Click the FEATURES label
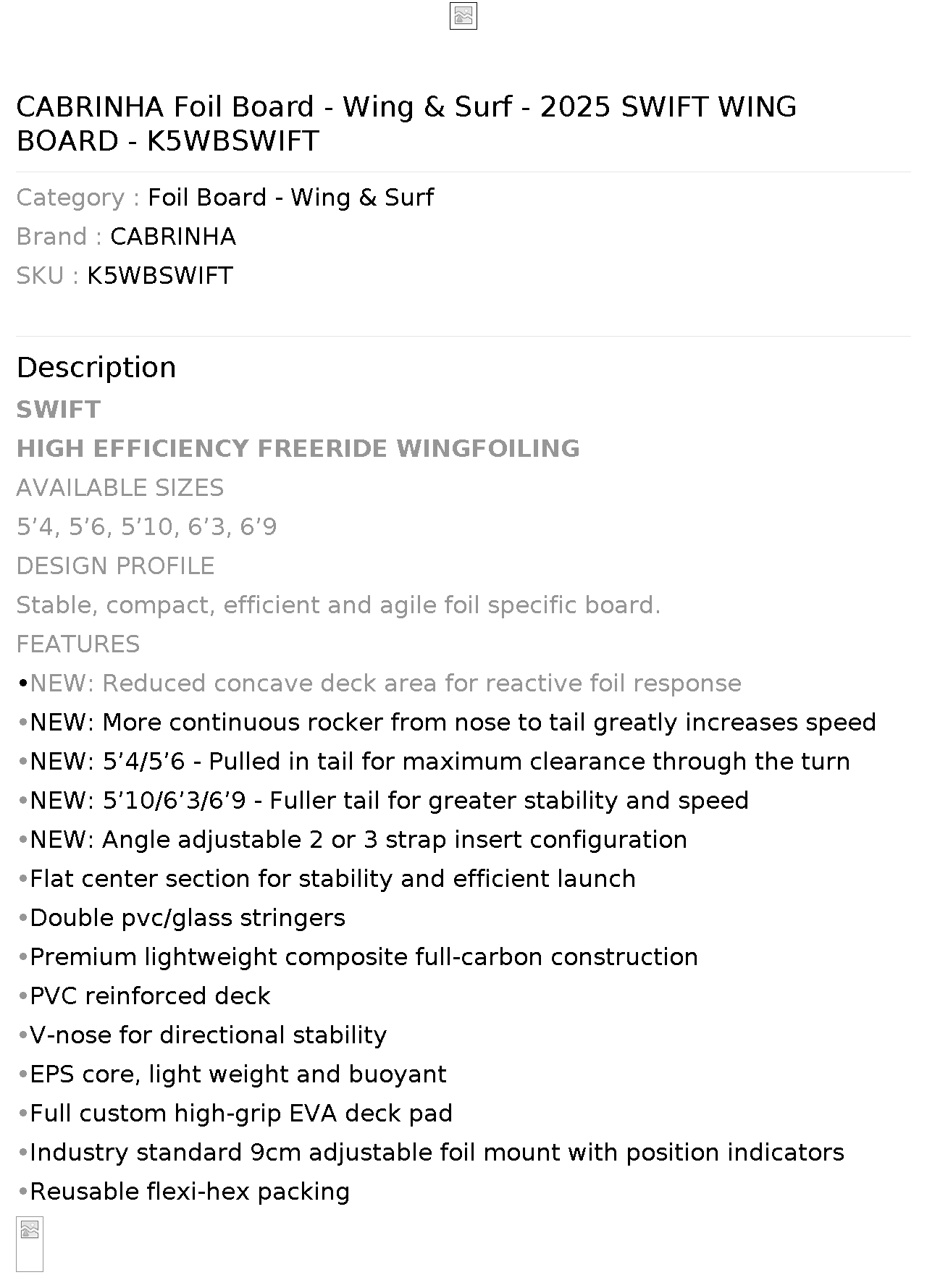 click(78, 644)
